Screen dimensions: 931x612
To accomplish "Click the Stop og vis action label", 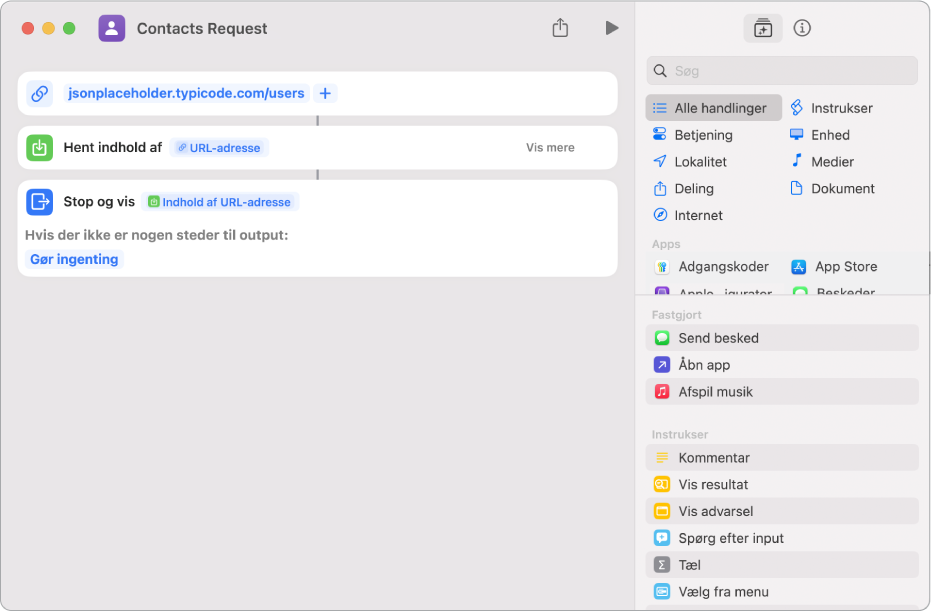I will pos(99,202).
